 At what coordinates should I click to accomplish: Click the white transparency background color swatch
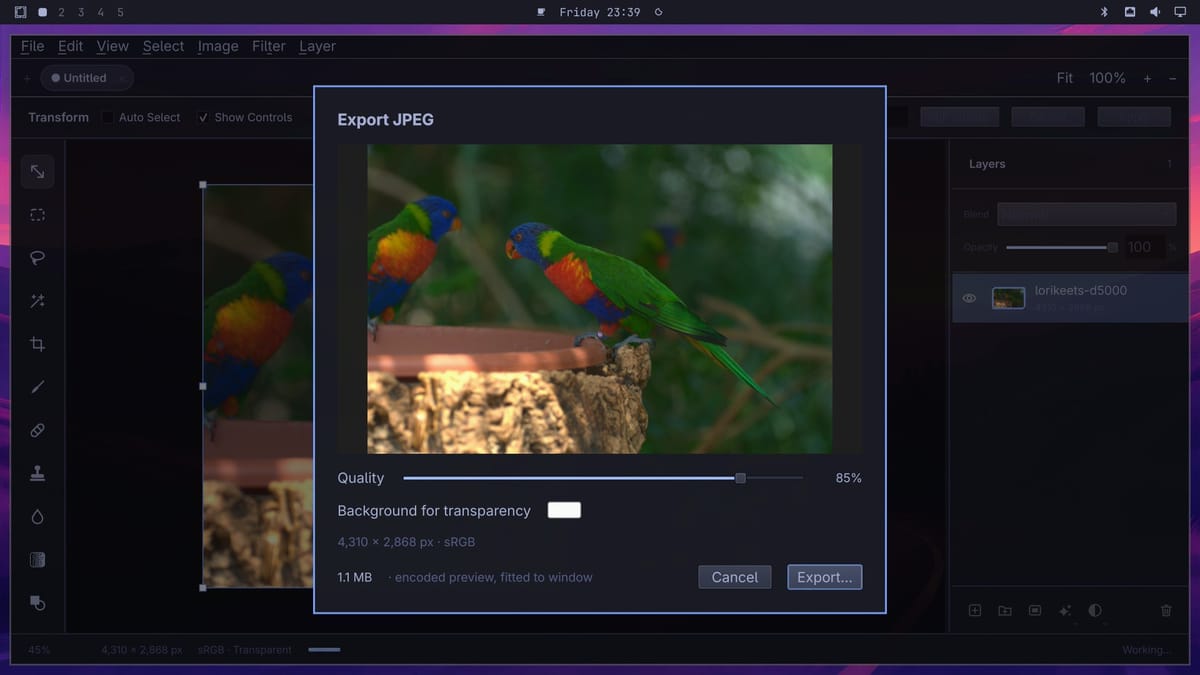tap(564, 510)
